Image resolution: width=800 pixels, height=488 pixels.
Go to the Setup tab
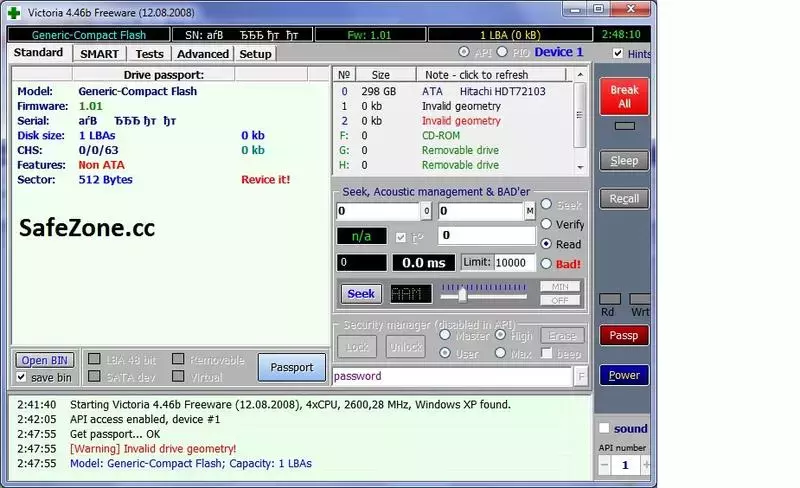pos(255,54)
